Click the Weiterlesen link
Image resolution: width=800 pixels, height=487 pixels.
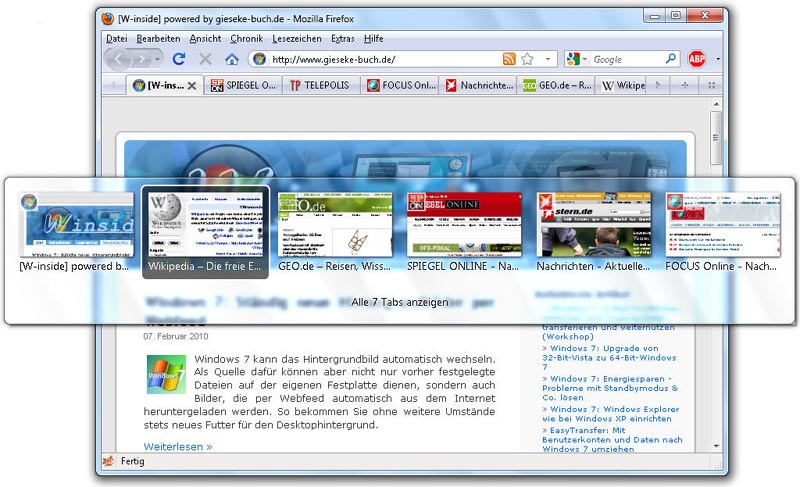point(178,446)
